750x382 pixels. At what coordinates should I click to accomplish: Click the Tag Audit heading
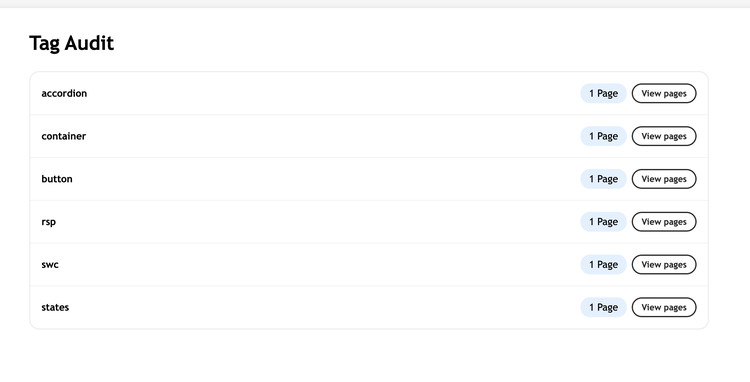coord(72,43)
